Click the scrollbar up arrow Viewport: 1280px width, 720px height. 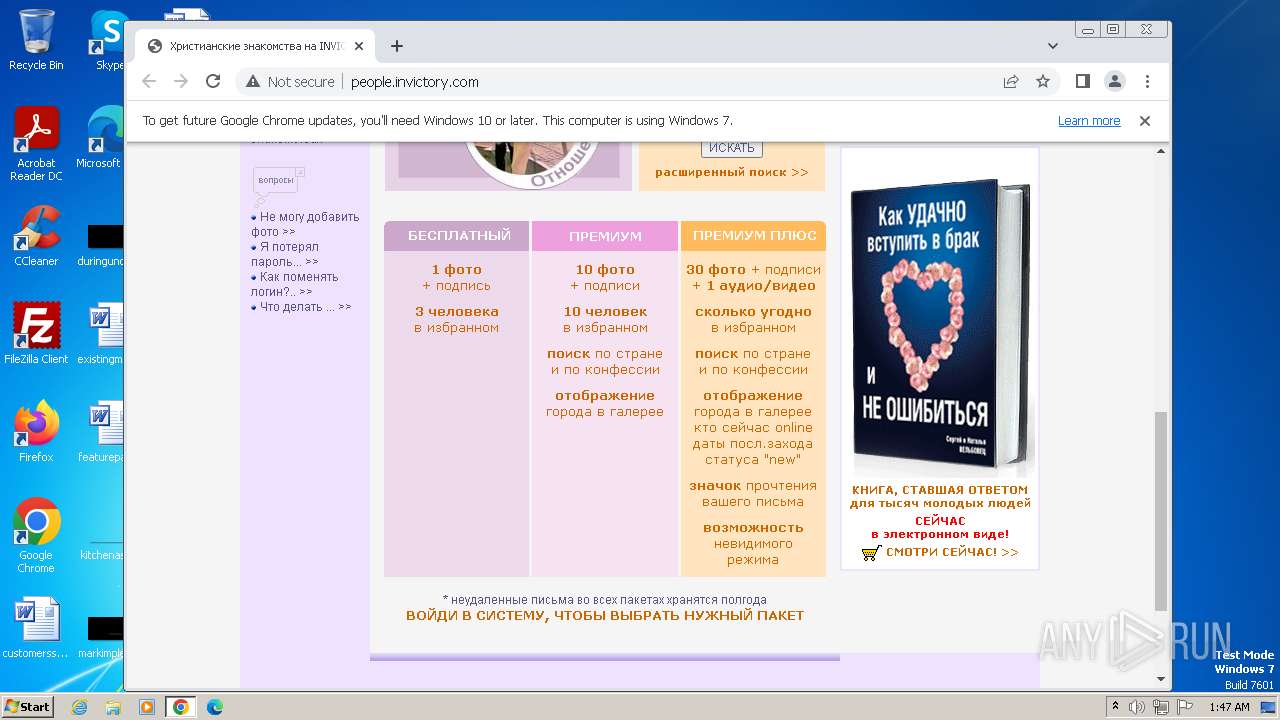[1161, 151]
